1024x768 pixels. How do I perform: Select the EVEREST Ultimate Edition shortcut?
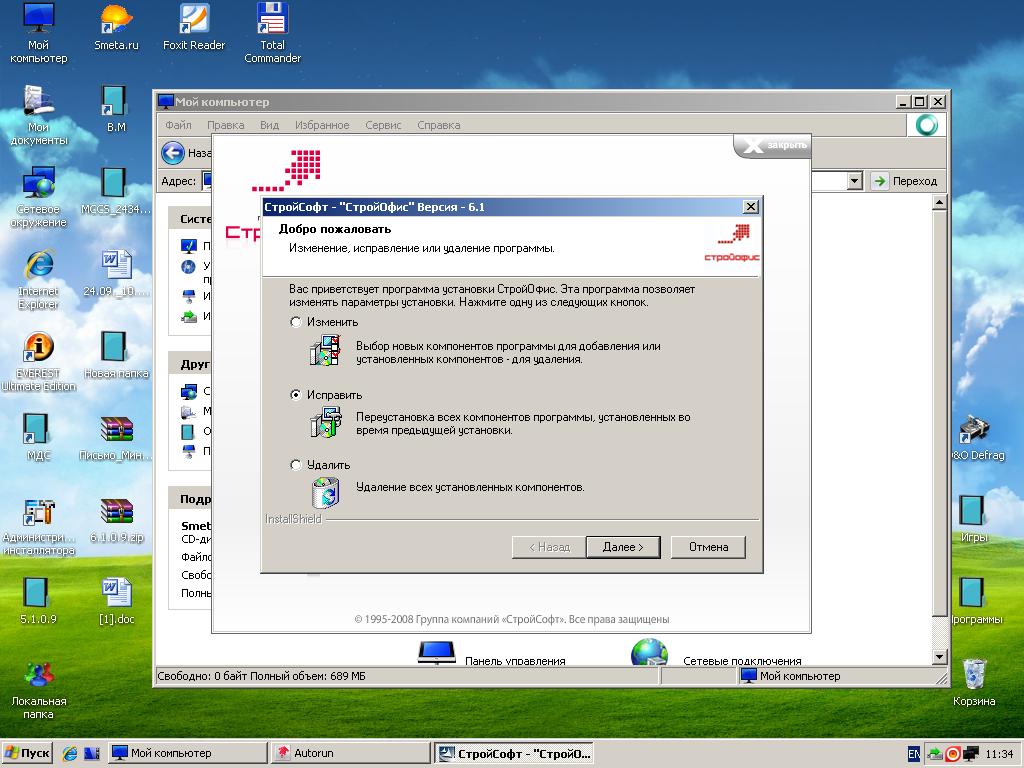pyautogui.click(x=39, y=362)
